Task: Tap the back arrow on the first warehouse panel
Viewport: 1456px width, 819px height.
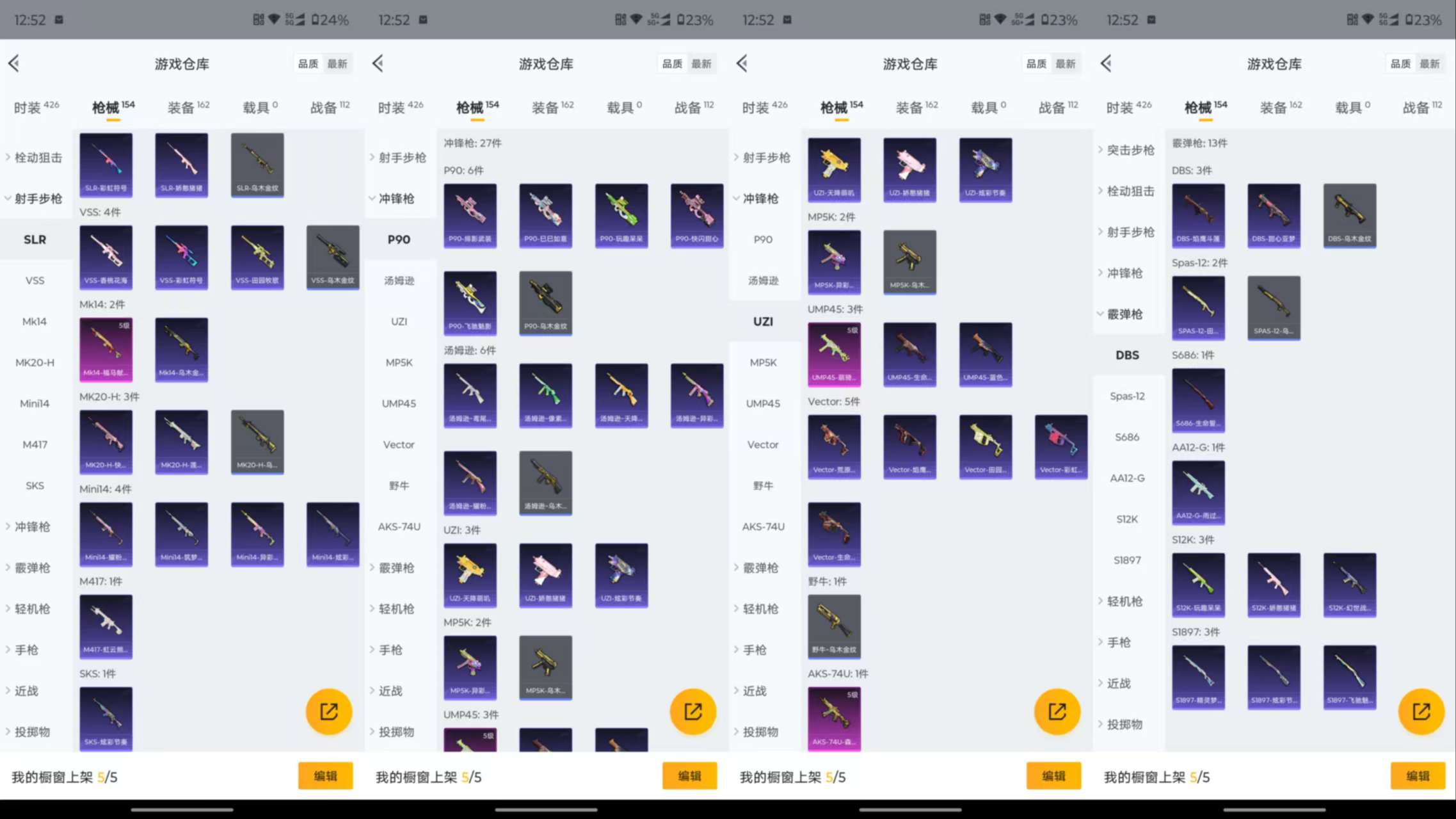Action: (14, 63)
